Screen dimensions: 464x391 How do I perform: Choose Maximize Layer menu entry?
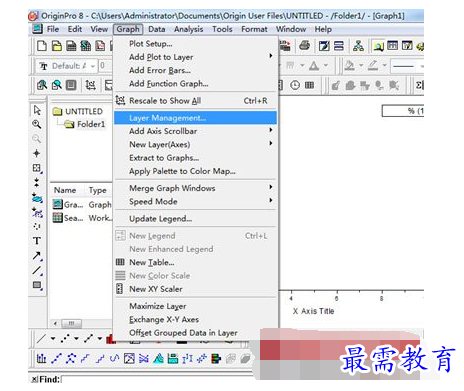pyautogui.click(x=195, y=306)
